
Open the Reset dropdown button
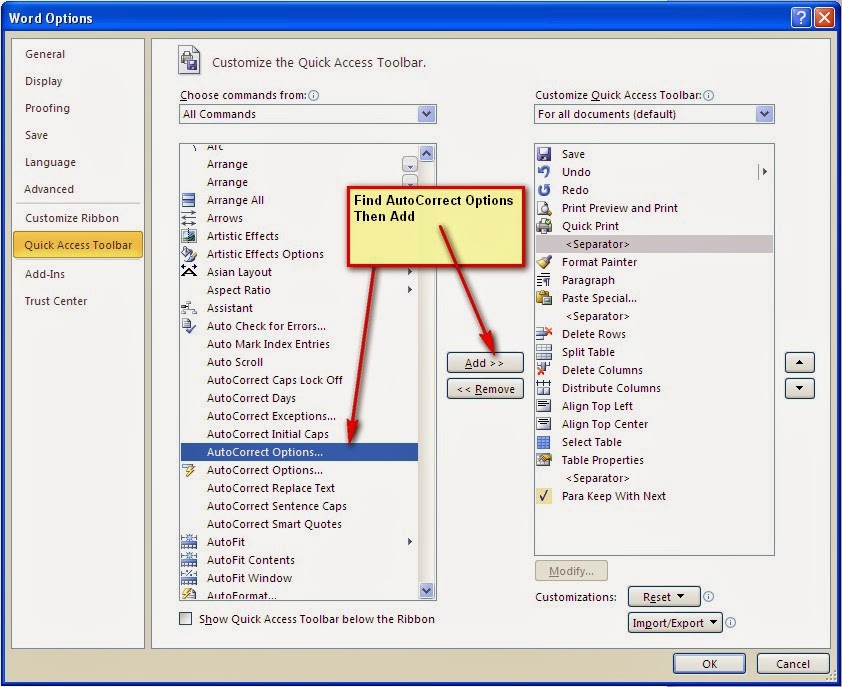664,597
